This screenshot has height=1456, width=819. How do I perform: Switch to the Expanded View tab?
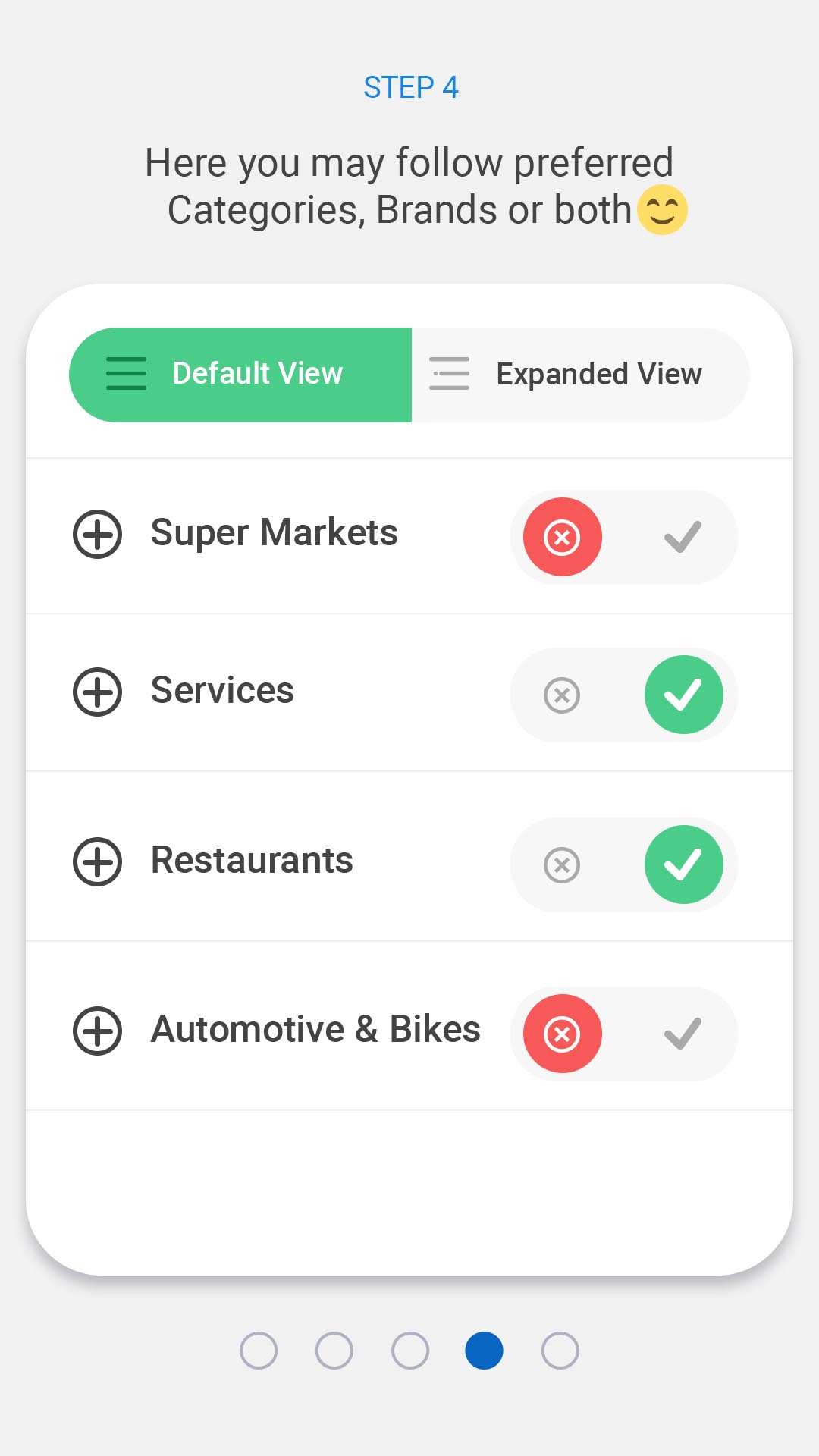[580, 375]
